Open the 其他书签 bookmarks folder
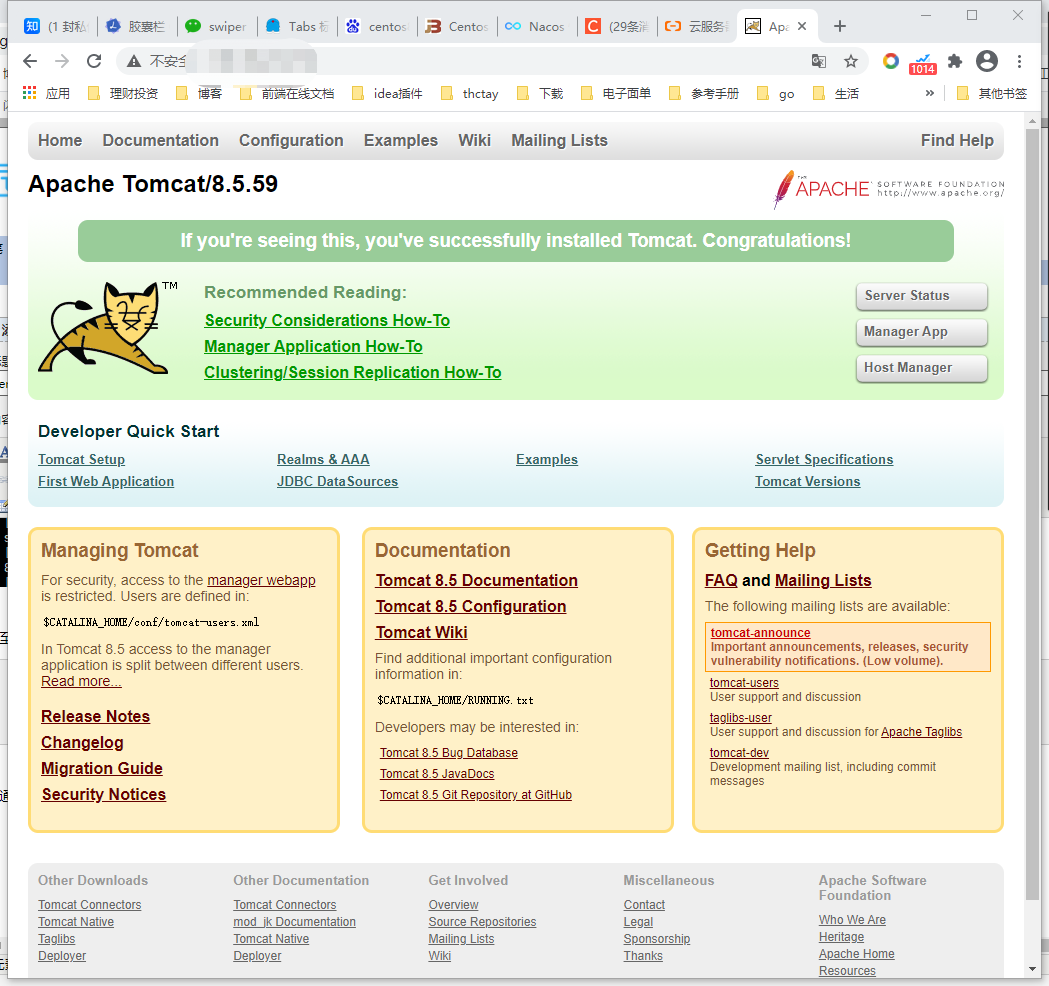The height and width of the screenshot is (986, 1049). click(x=992, y=93)
